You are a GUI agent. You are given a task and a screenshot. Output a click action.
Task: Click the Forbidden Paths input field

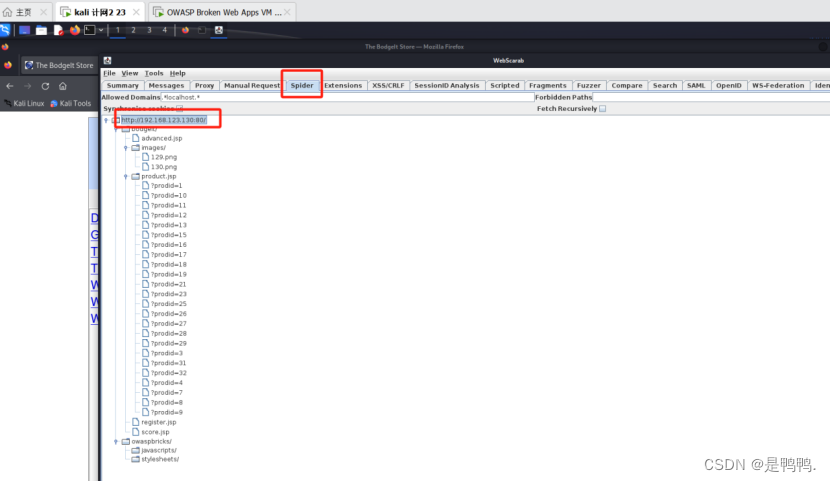tap(711, 97)
